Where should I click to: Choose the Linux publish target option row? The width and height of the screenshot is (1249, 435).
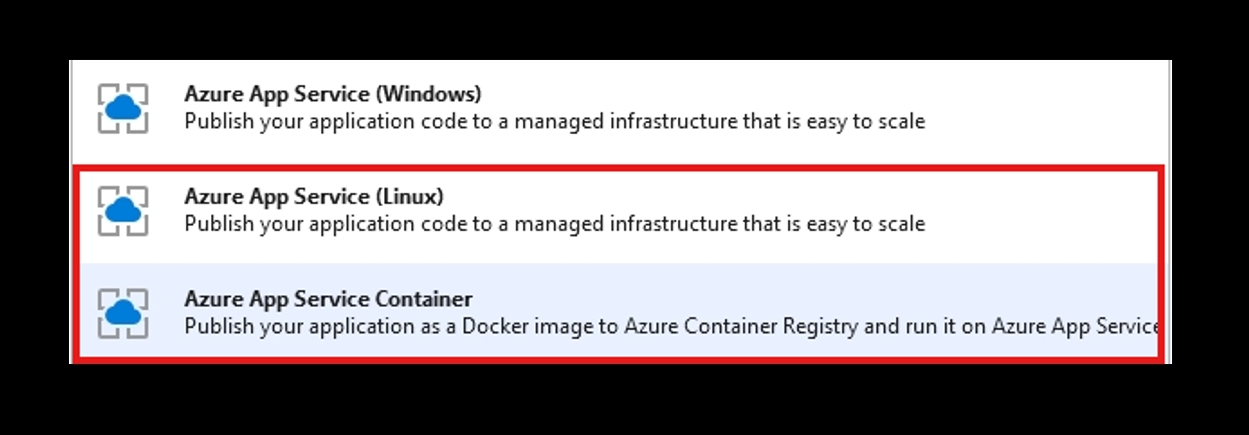[620, 211]
